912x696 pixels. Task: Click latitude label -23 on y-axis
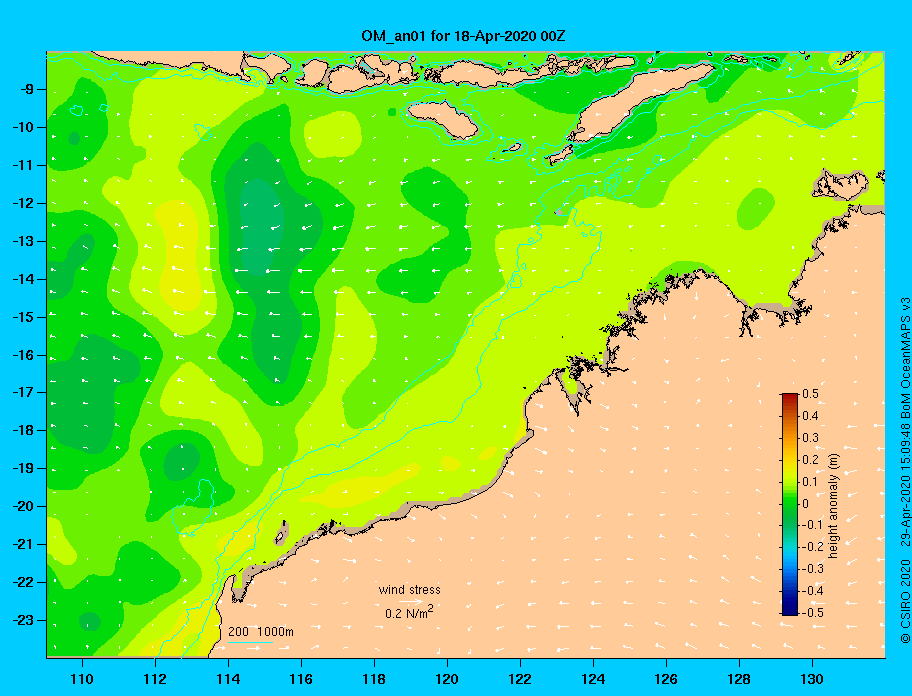[x=23, y=620]
